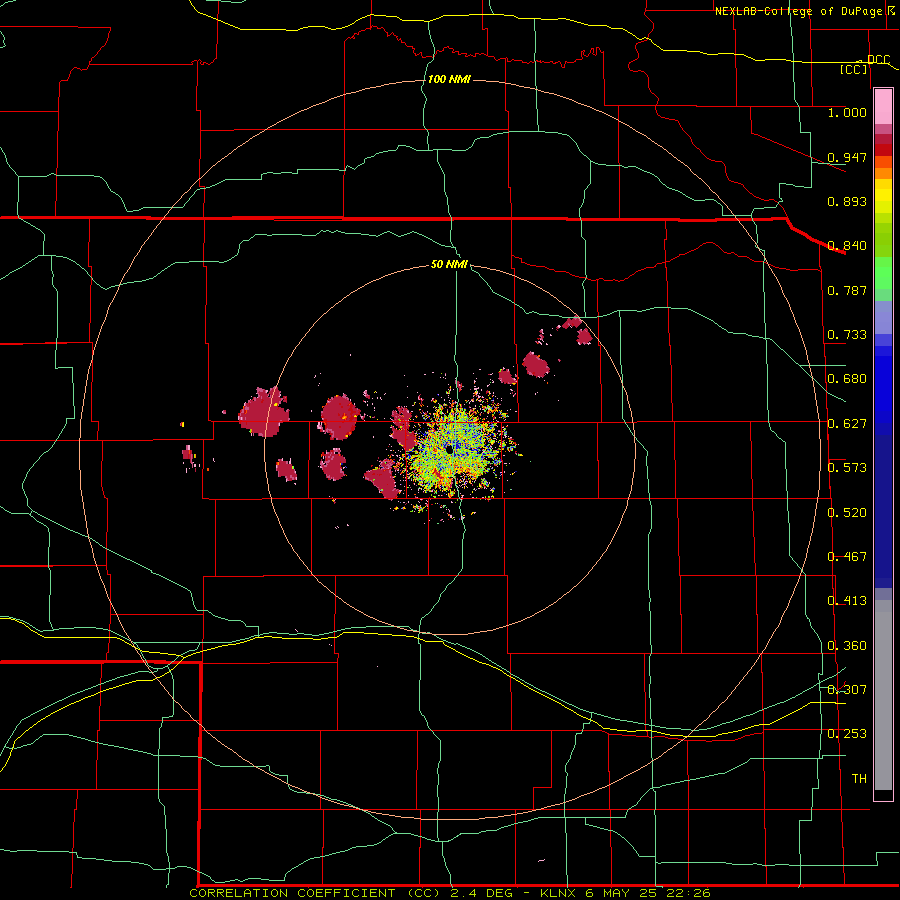The height and width of the screenshot is (900, 900).
Task: Click the 0.680 scale value
Action: [x=847, y=379]
